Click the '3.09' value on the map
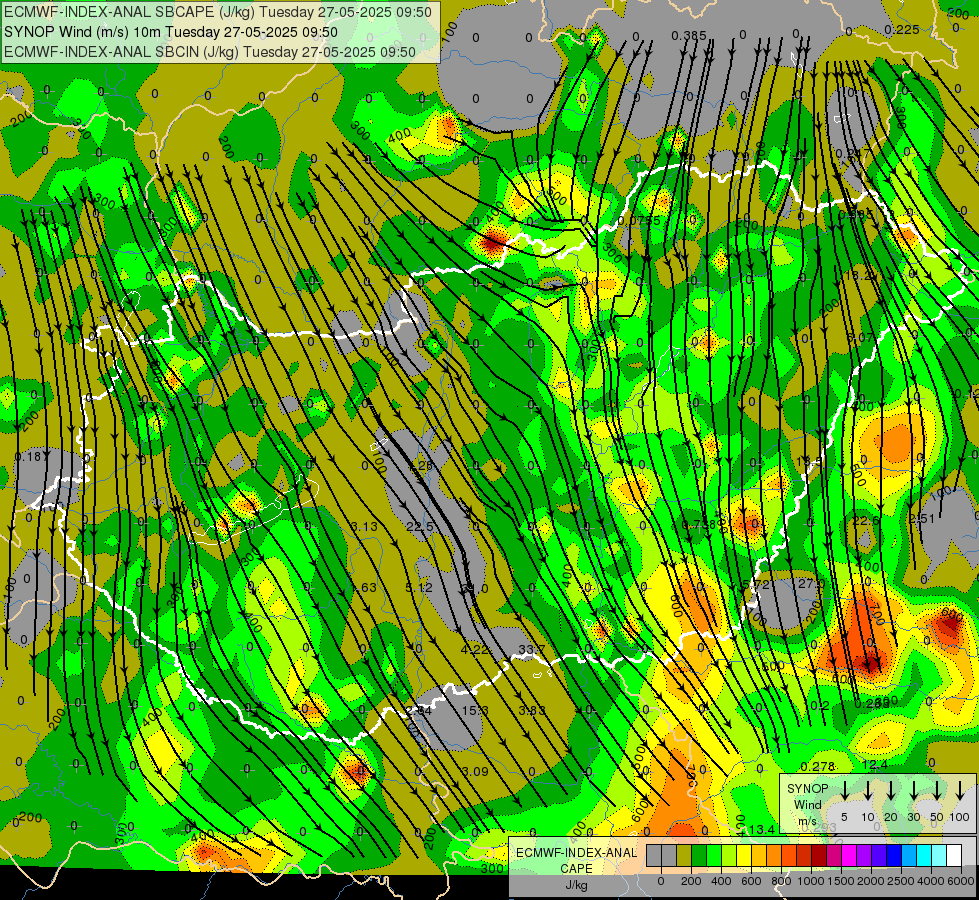The height and width of the screenshot is (900, 979). (475, 771)
